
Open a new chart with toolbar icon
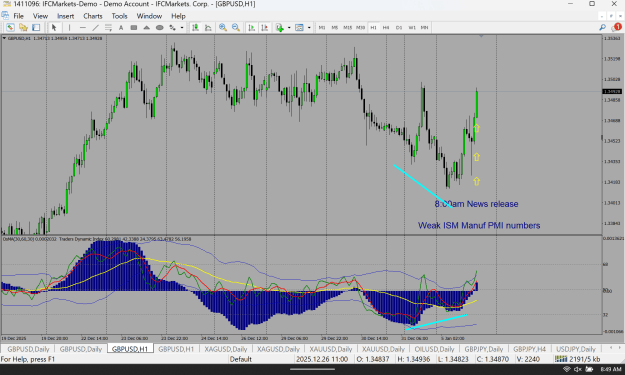tap(10, 27)
